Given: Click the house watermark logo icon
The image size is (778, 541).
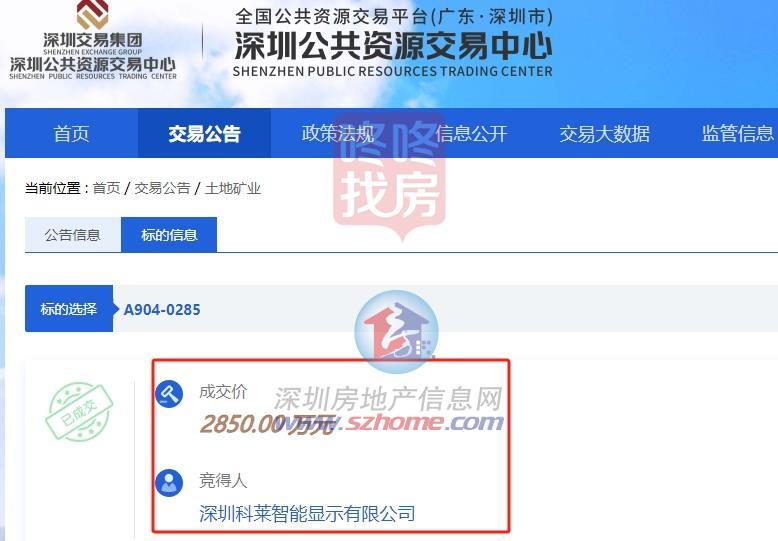Looking at the screenshot, I should (x=396, y=332).
